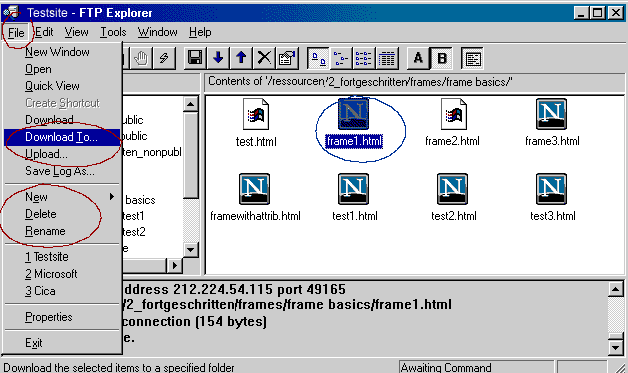Open recent connection 3 Cica

click(x=62, y=291)
